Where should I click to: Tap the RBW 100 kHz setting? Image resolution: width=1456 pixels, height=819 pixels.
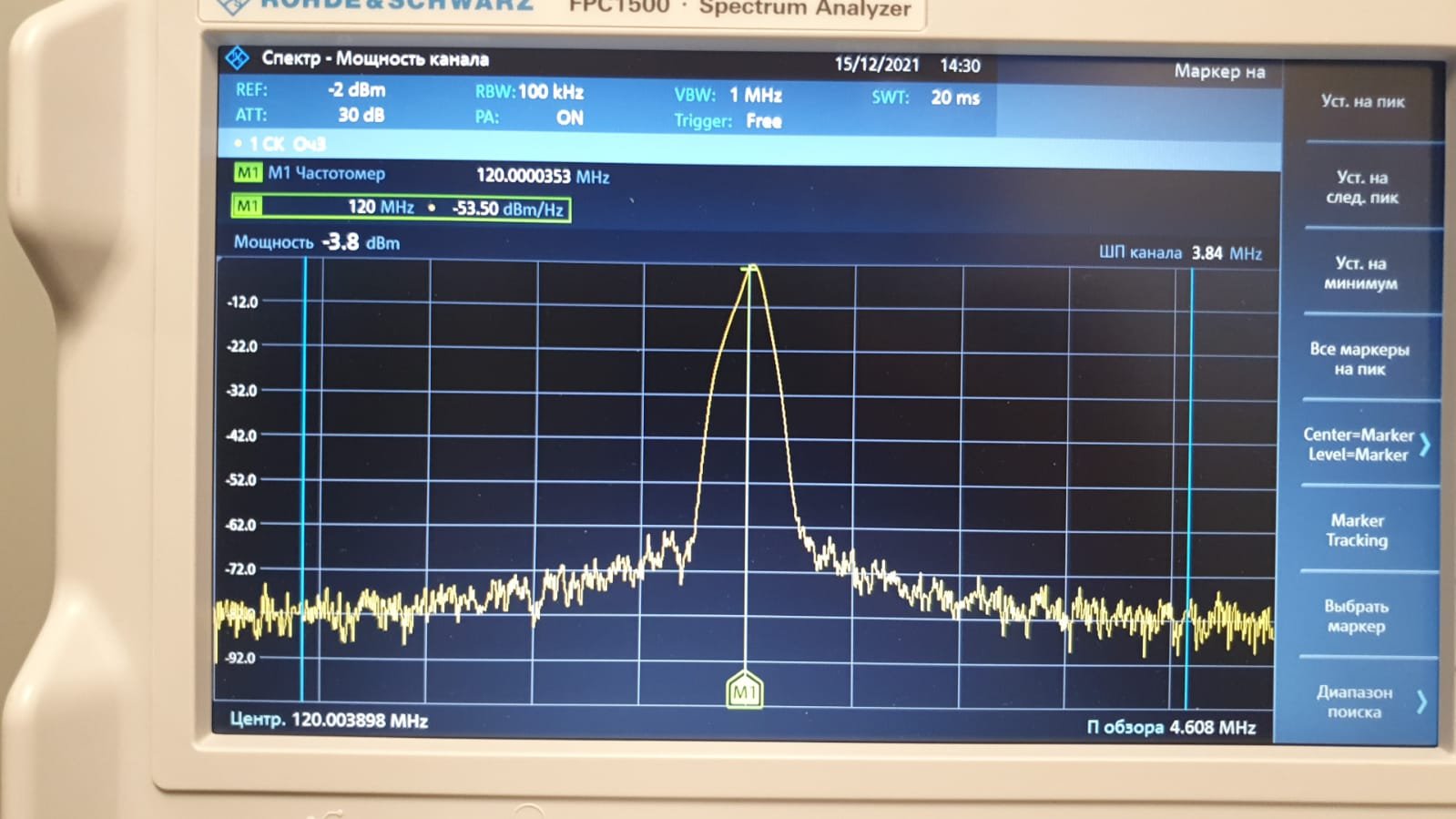[x=529, y=92]
